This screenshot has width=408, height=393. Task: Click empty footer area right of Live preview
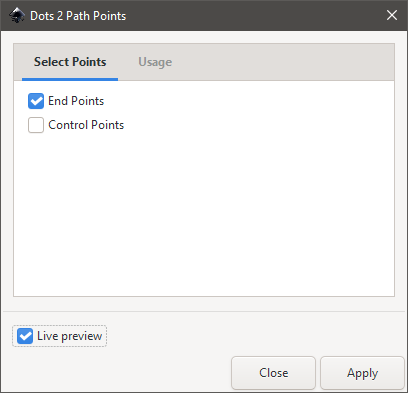[253, 336]
